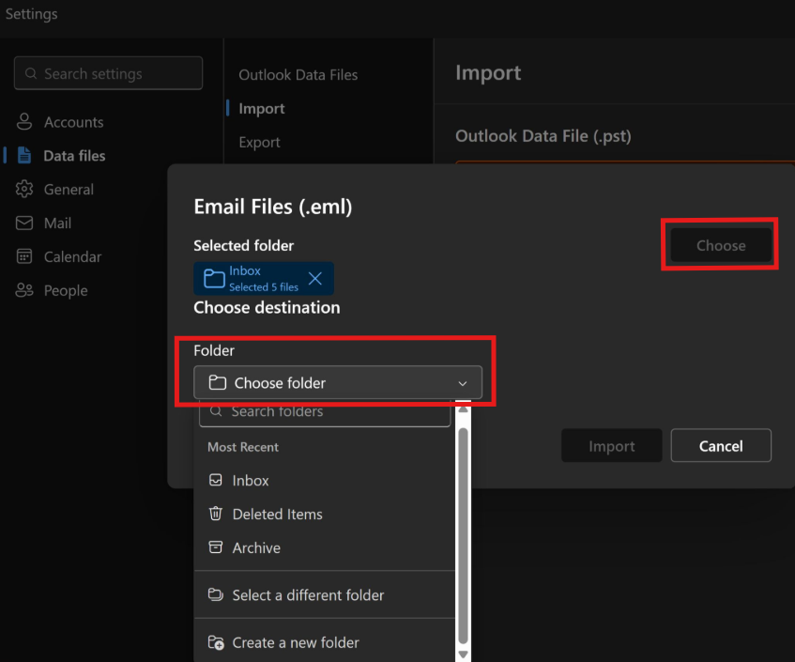This screenshot has height=662, width=795.
Task: Open the General gear icon
Action: pos(24,189)
